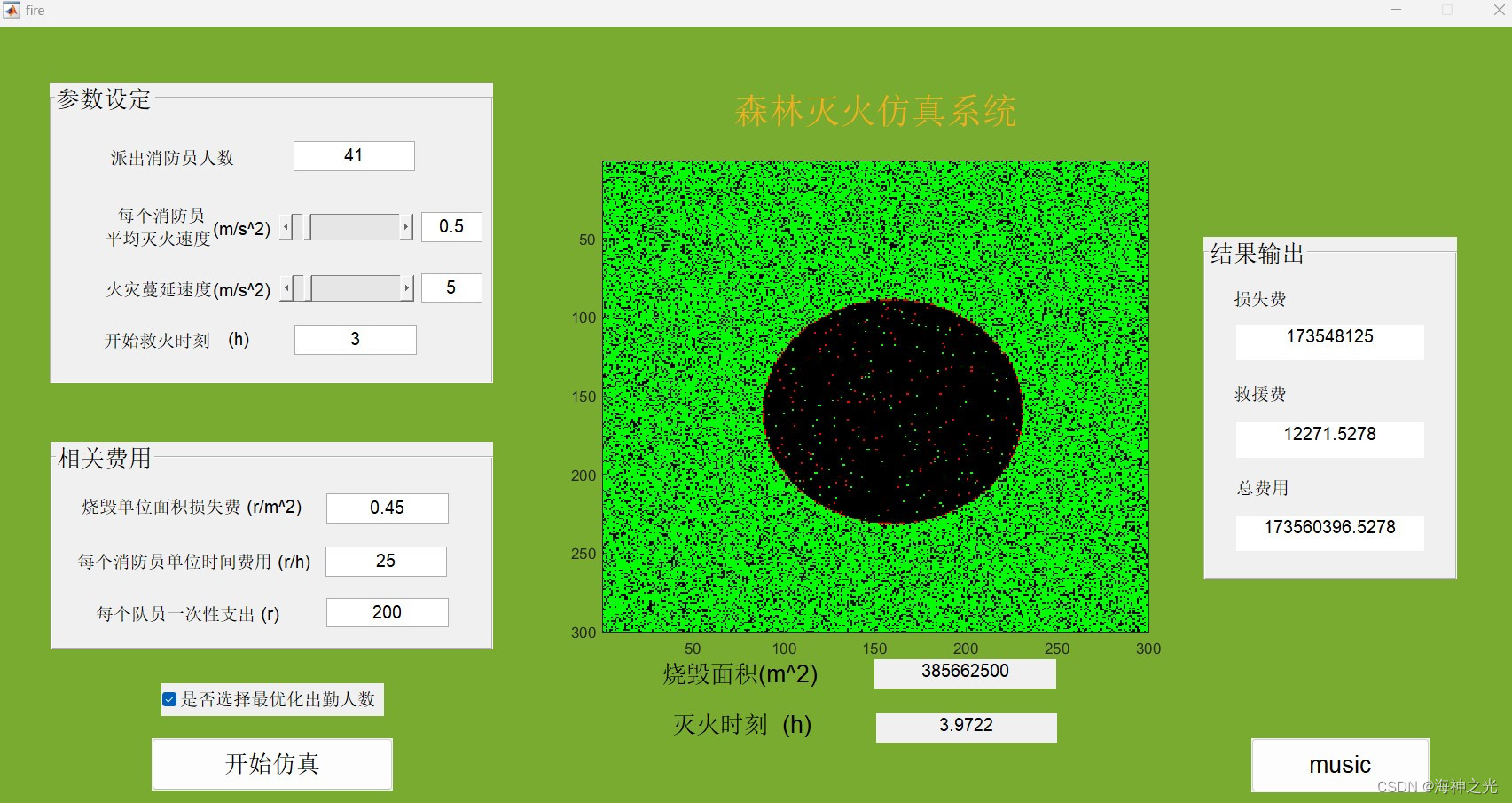Click the 开始仿真 button

272,764
